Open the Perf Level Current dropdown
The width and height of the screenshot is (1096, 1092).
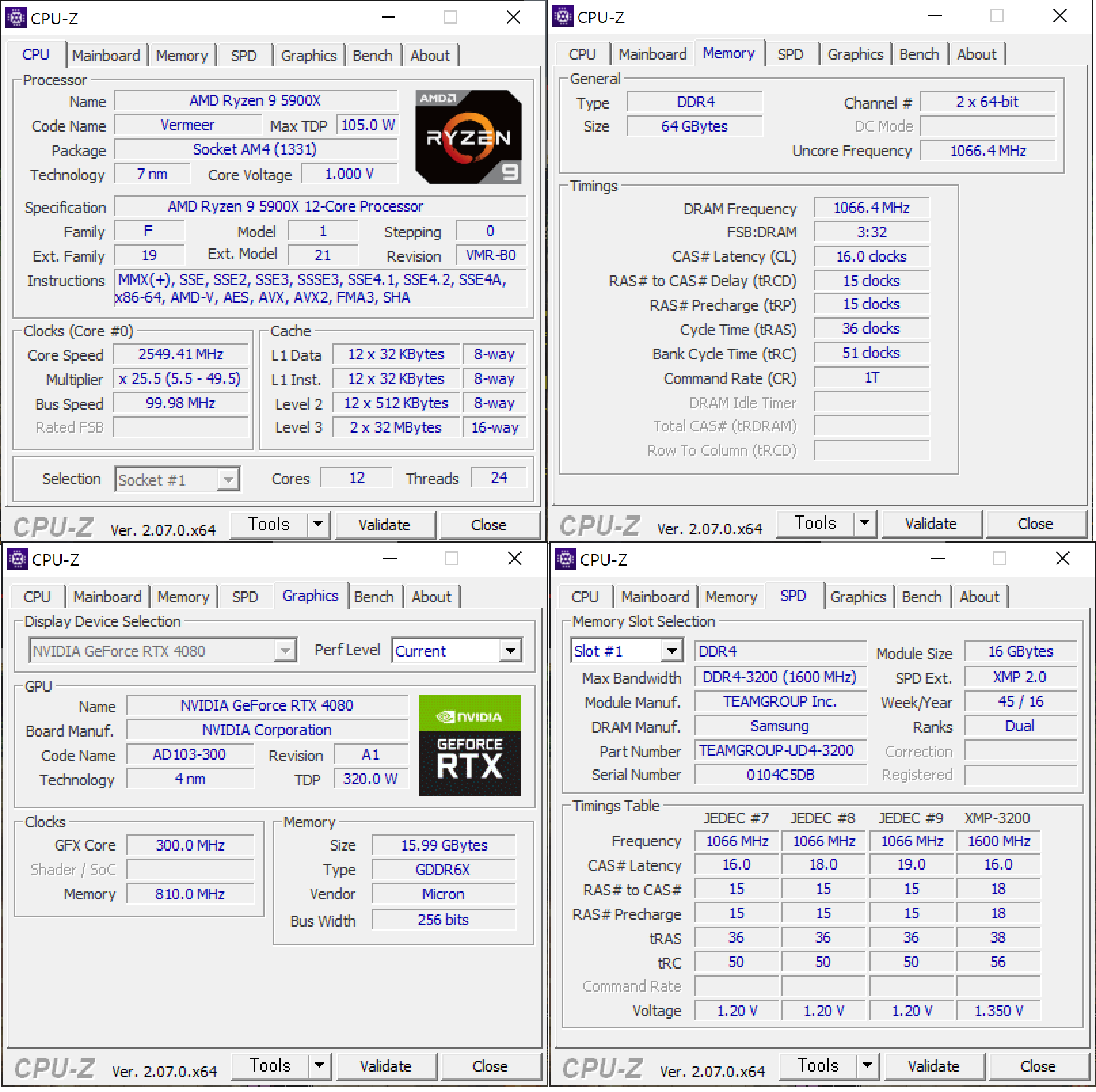(510, 651)
